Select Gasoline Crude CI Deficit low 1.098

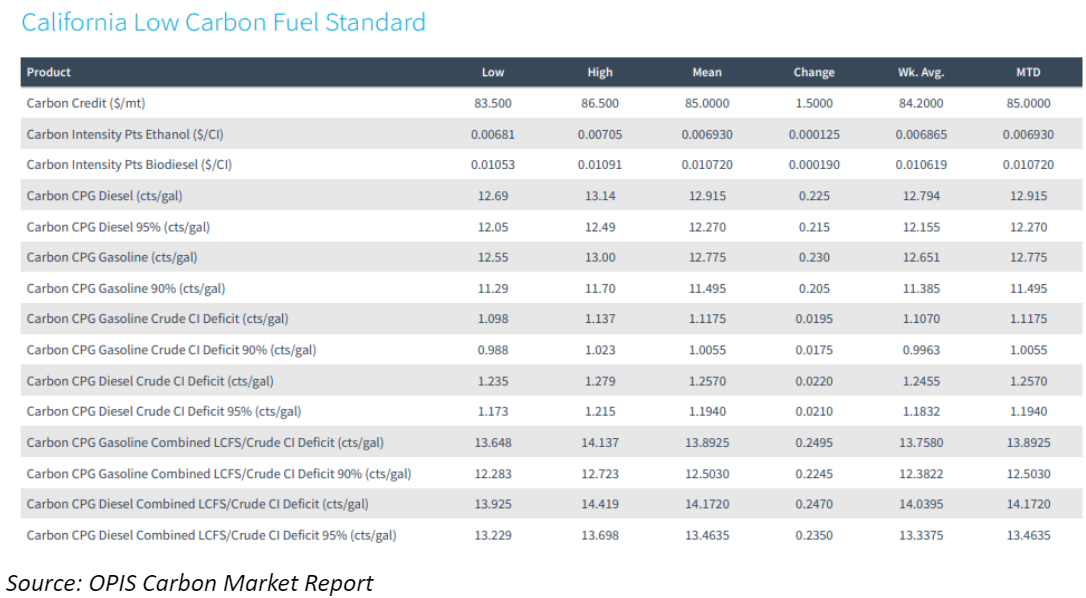click(492, 319)
